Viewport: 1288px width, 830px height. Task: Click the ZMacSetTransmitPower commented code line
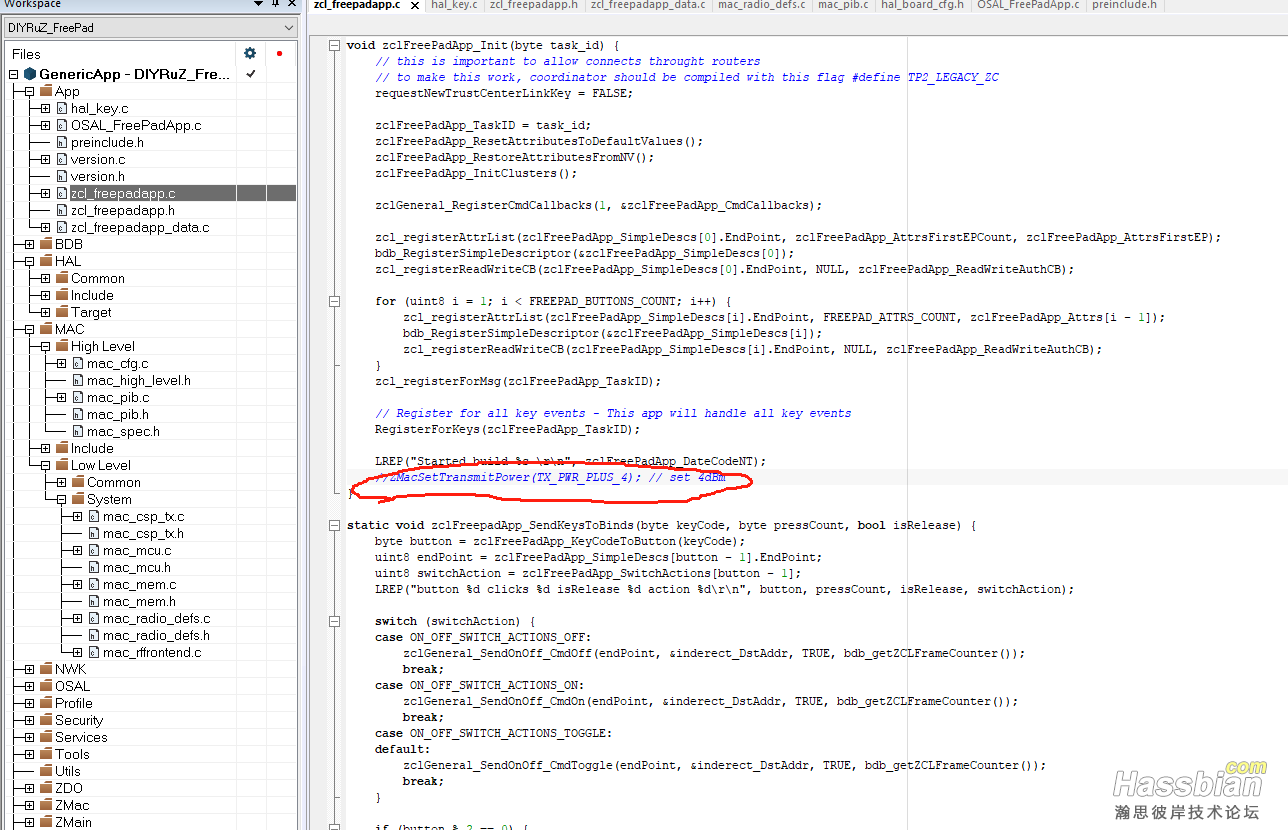click(550, 477)
